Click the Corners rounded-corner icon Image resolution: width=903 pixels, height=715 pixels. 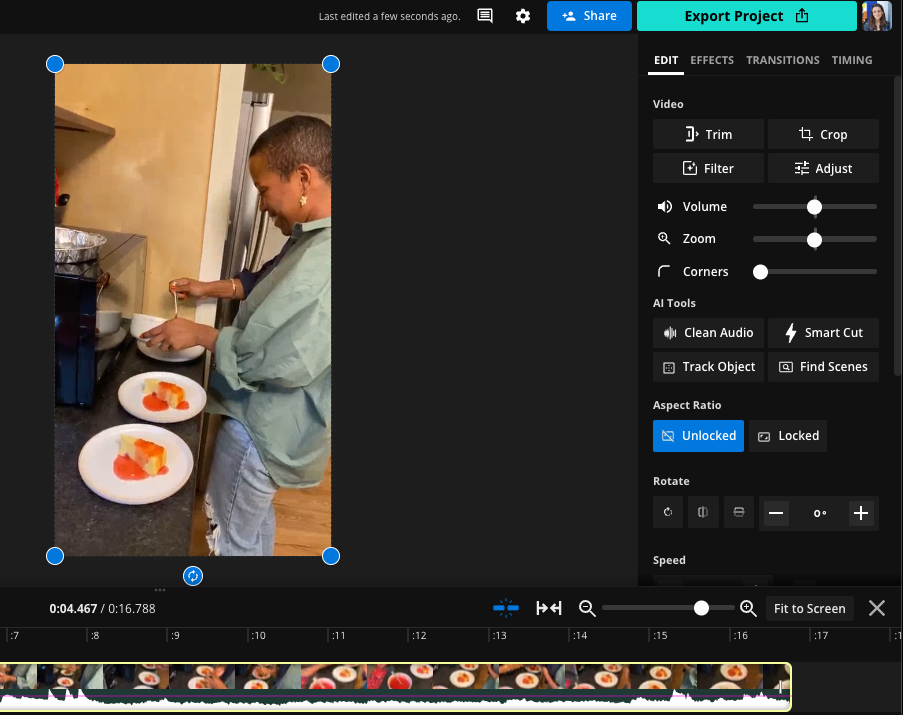664,271
